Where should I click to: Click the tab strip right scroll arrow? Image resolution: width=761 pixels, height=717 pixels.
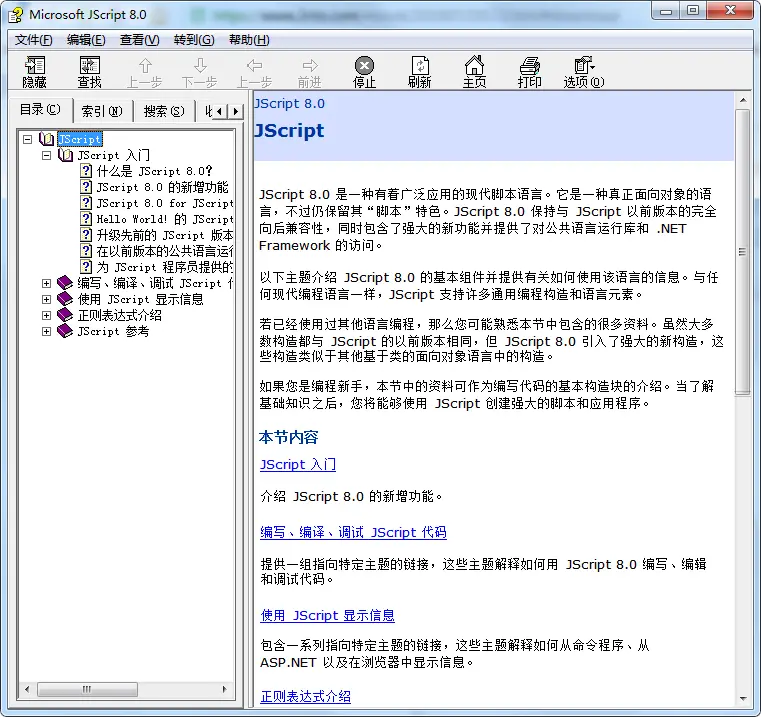(x=236, y=111)
